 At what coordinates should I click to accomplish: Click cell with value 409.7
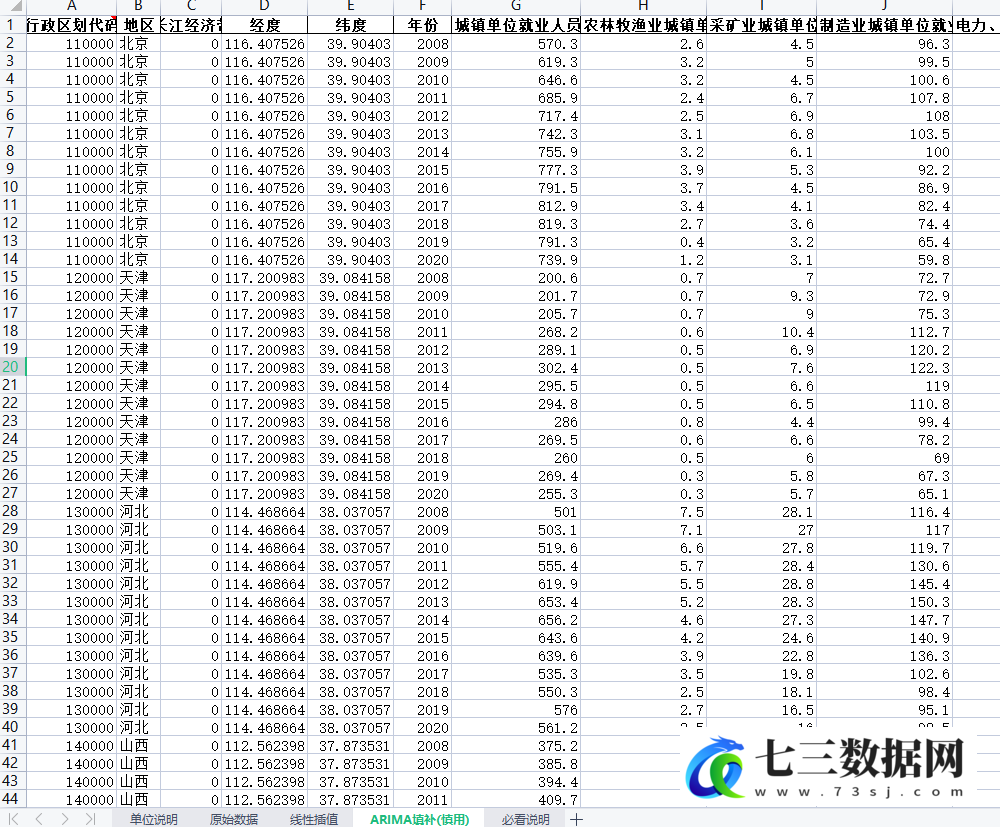tap(516, 800)
